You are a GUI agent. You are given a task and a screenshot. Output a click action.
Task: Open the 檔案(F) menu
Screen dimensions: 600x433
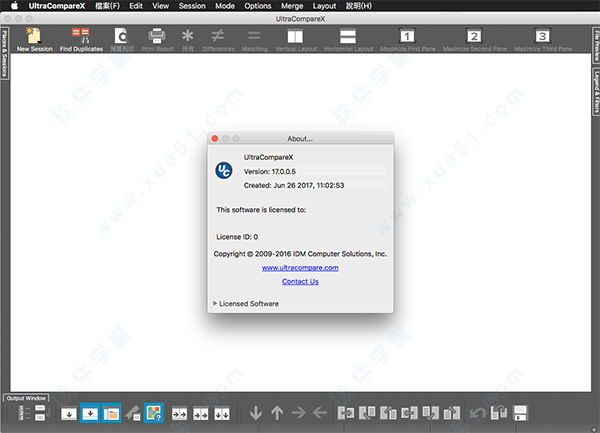108,6
